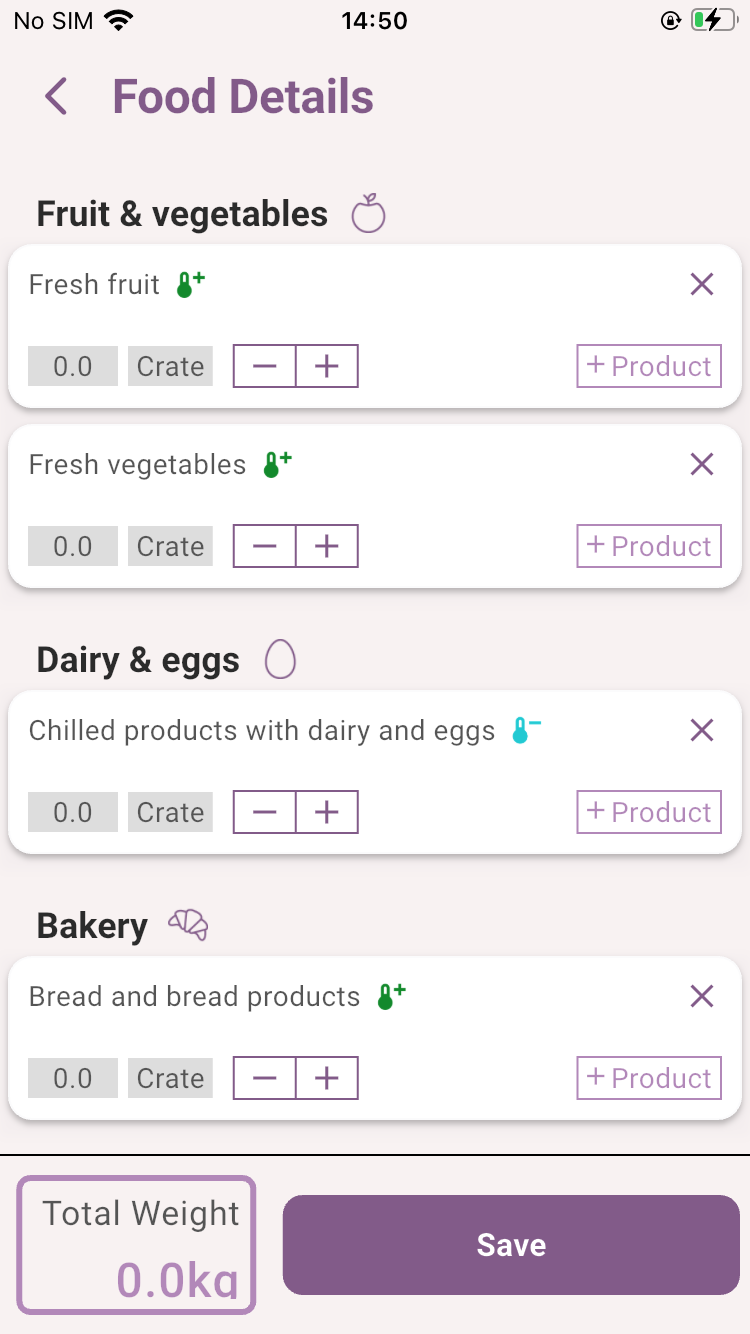Image resolution: width=750 pixels, height=1334 pixels.
Task: Tap the croissant icon beside Bakery
Action: click(188, 925)
